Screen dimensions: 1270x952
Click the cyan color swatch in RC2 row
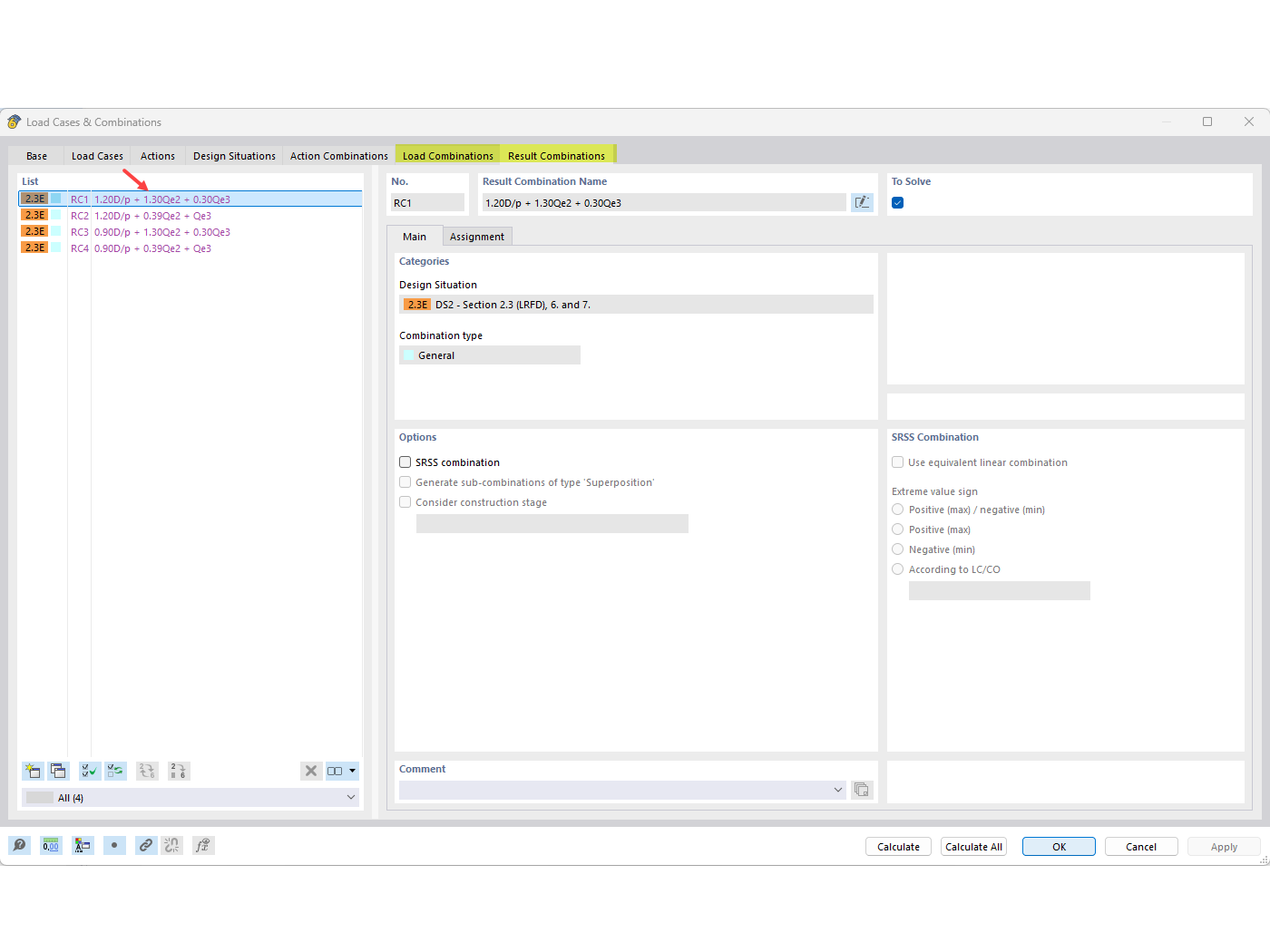pos(56,215)
